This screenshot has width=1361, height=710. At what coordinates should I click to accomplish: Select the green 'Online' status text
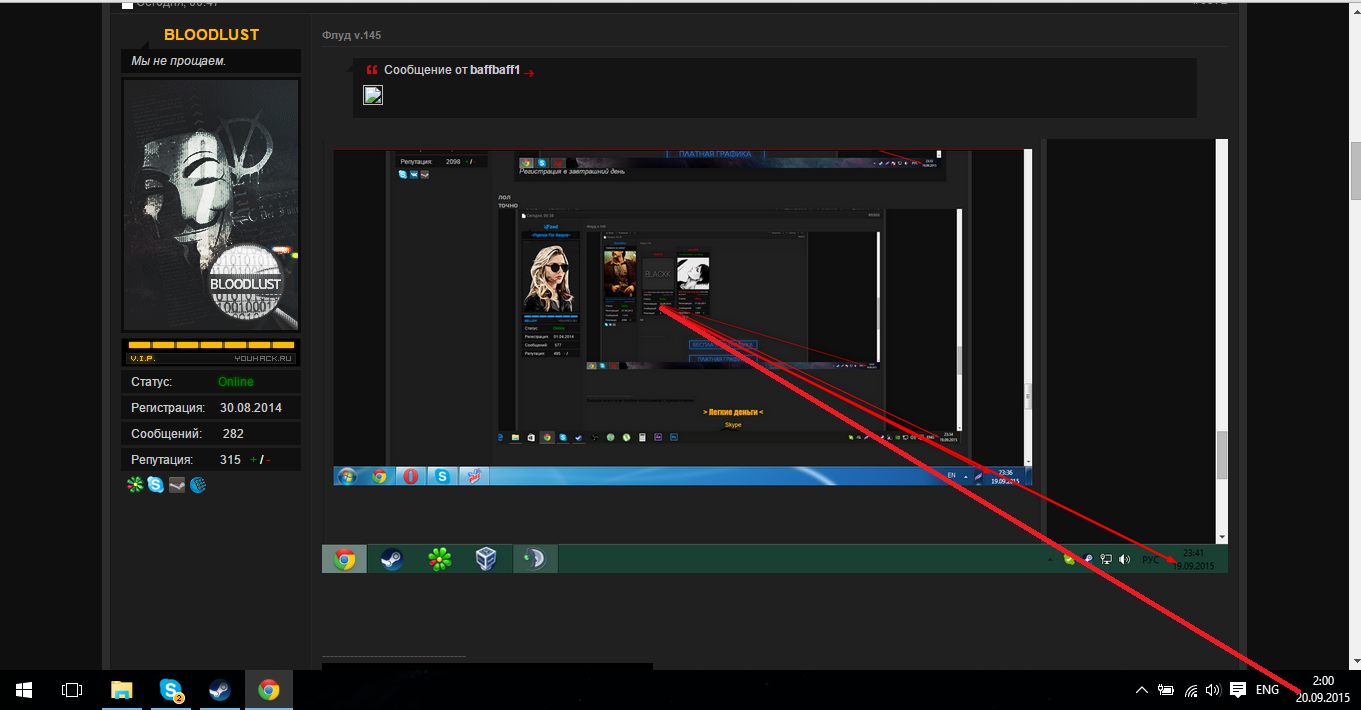tap(236, 382)
